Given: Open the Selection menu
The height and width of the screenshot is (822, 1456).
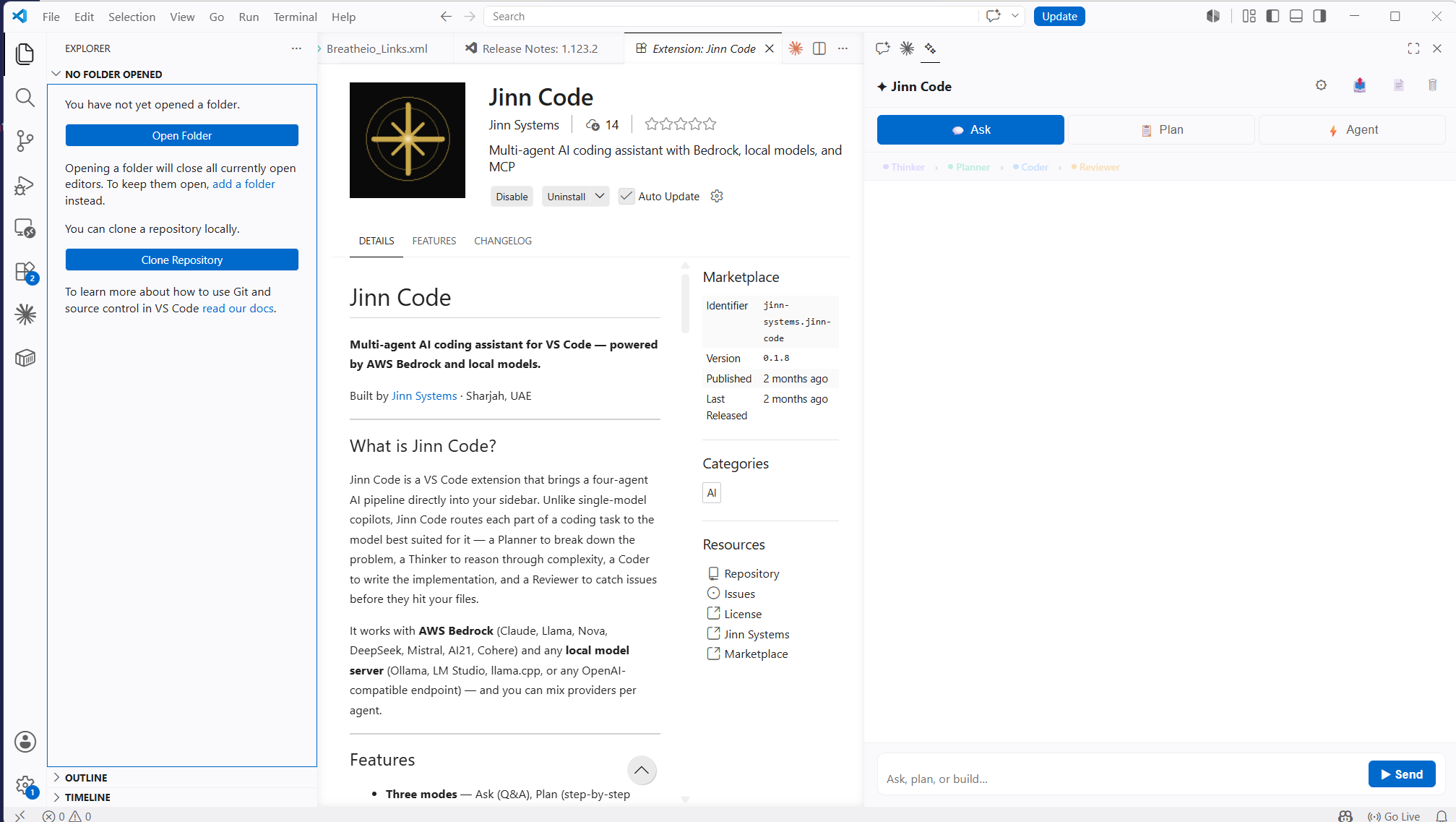Looking at the screenshot, I should tap(132, 17).
